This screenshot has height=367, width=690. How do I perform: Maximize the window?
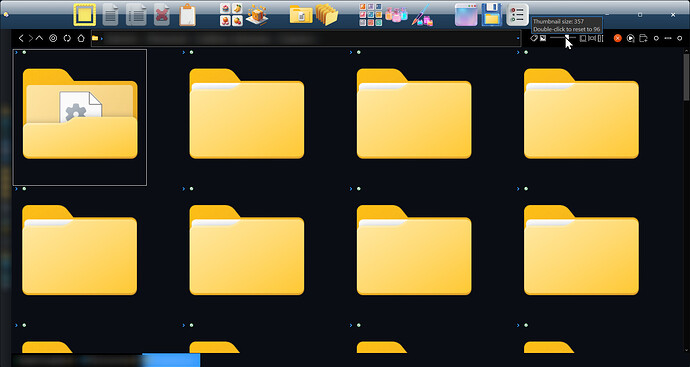pyautogui.click(x=640, y=15)
